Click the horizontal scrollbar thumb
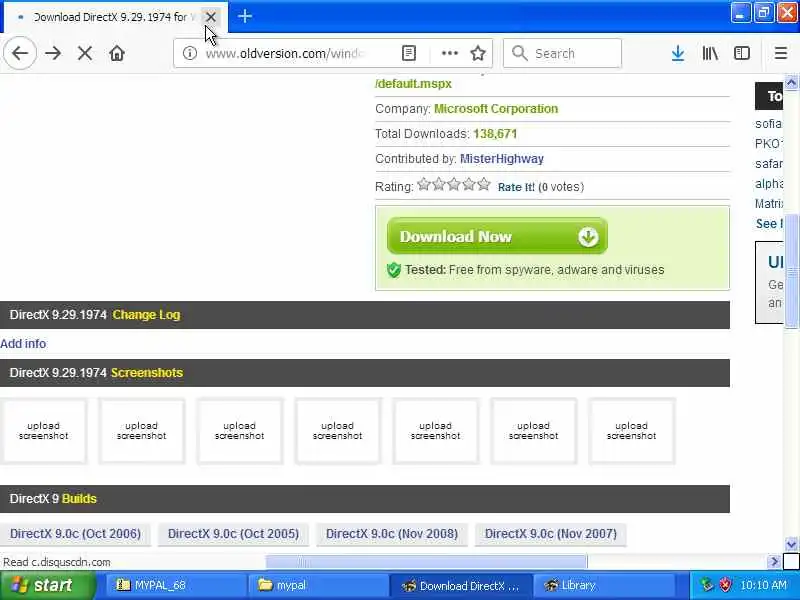This screenshot has height=600, width=800. [x=427, y=562]
